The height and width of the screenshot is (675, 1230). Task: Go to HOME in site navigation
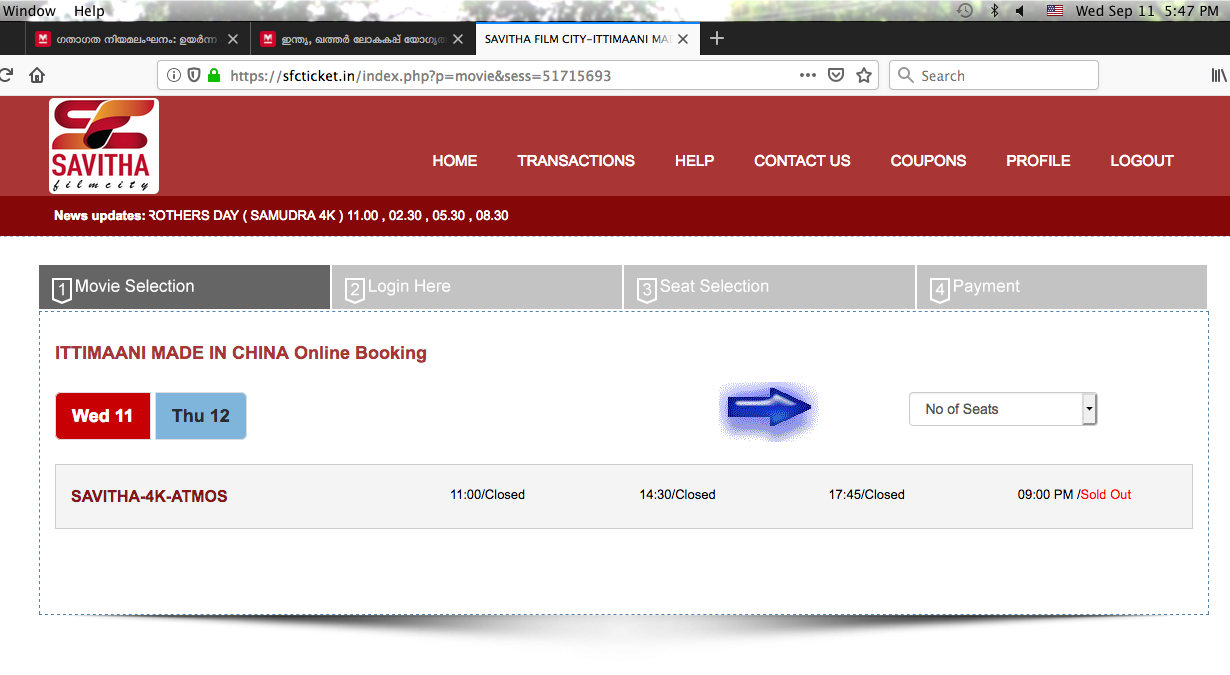click(x=455, y=161)
